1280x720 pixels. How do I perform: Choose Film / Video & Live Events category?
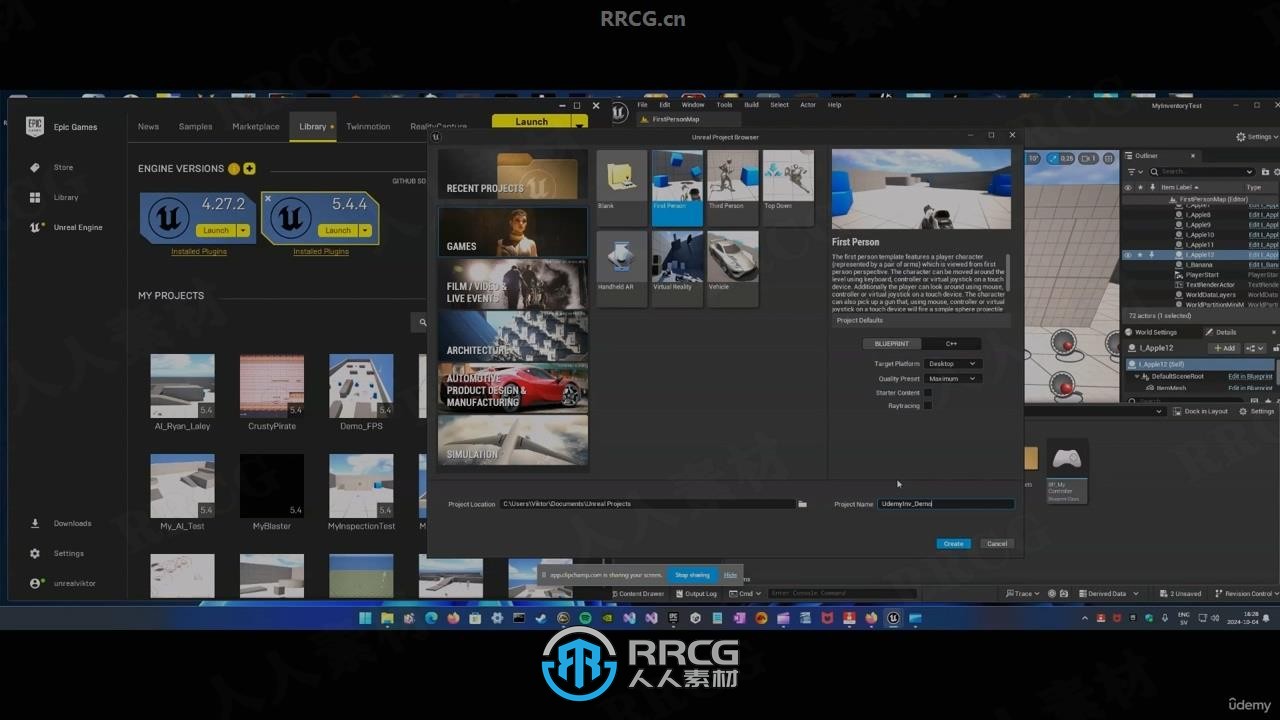tap(512, 284)
